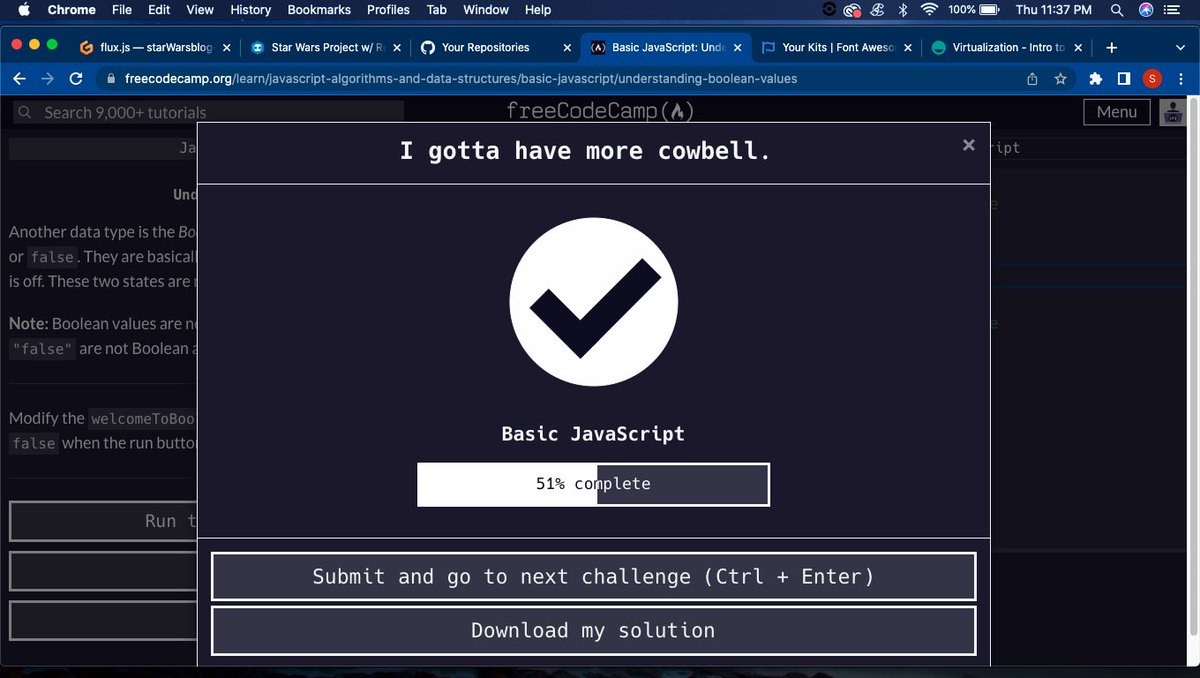Open Control Center in menu bar

point(1174,10)
